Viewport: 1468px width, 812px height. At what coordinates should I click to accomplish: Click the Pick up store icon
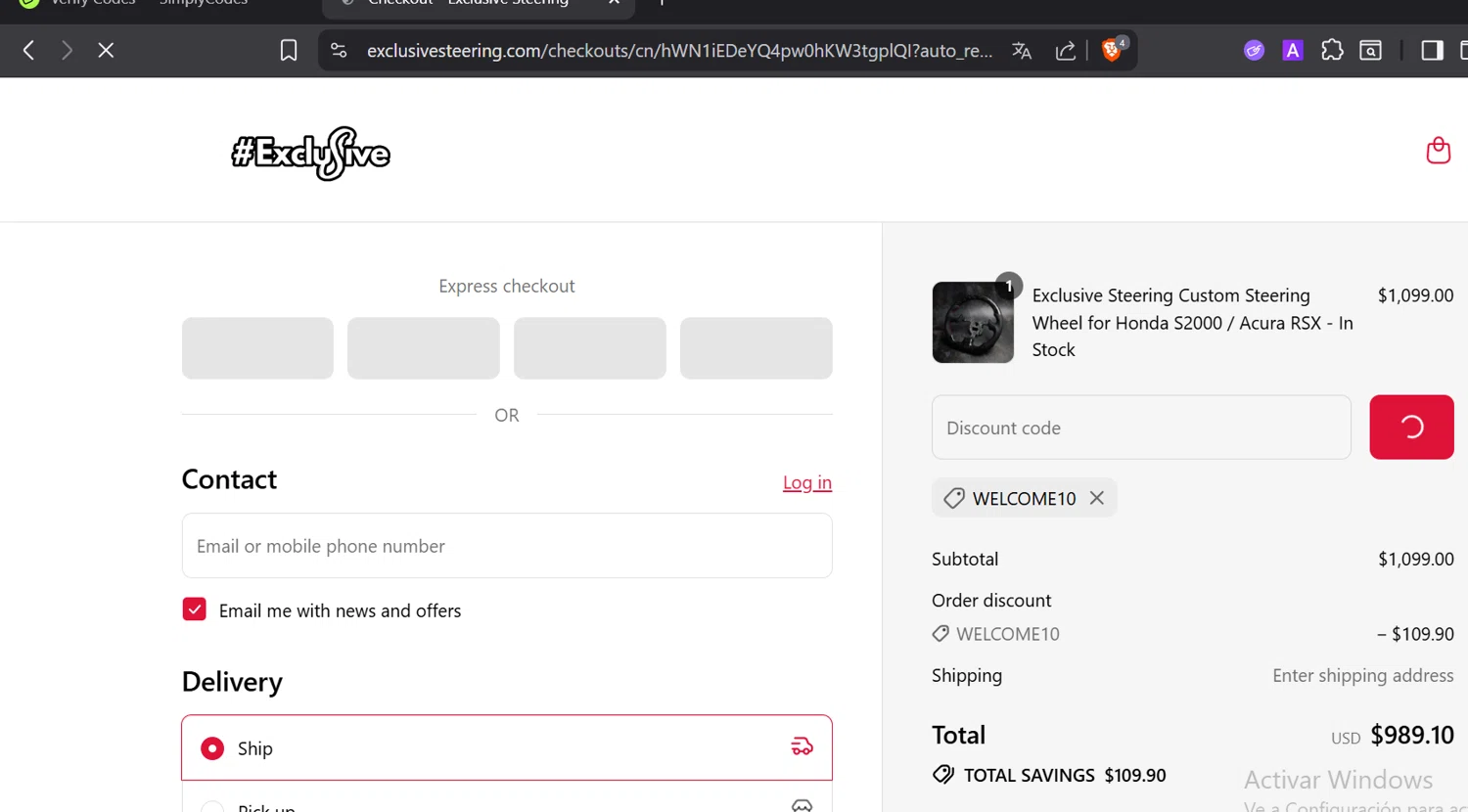click(x=802, y=806)
